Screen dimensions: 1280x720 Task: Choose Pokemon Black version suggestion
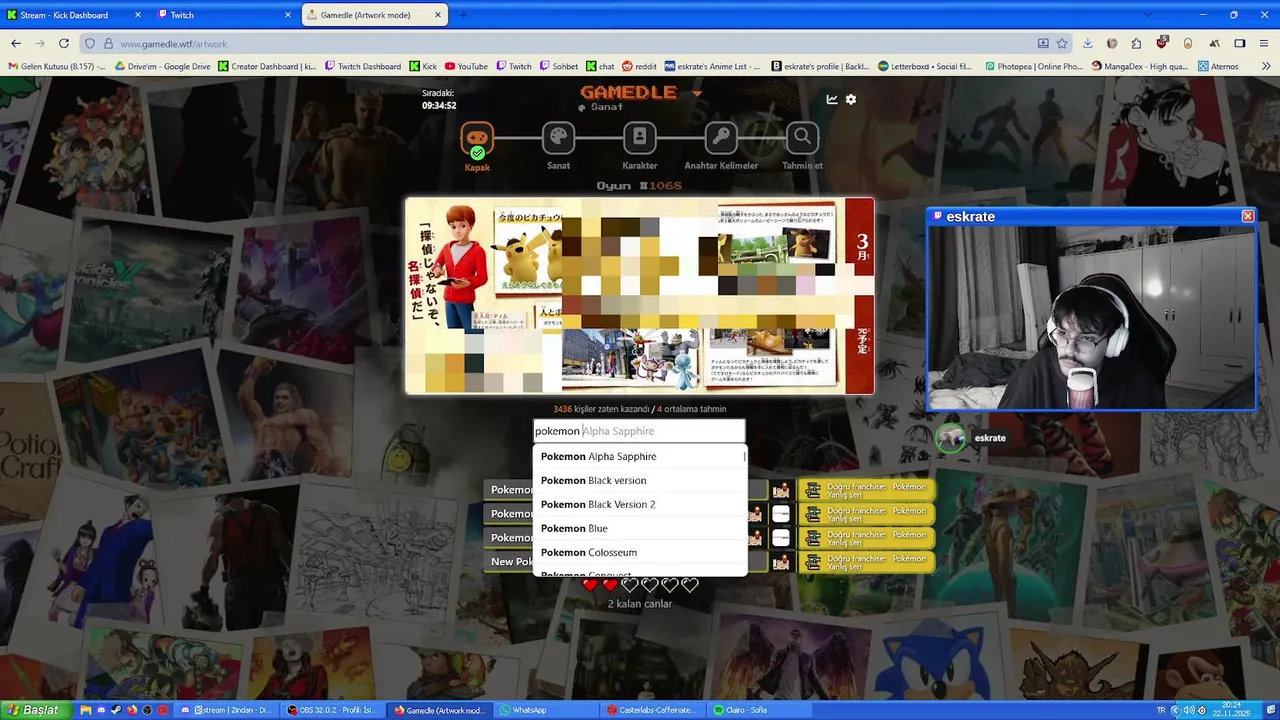click(640, 480)
